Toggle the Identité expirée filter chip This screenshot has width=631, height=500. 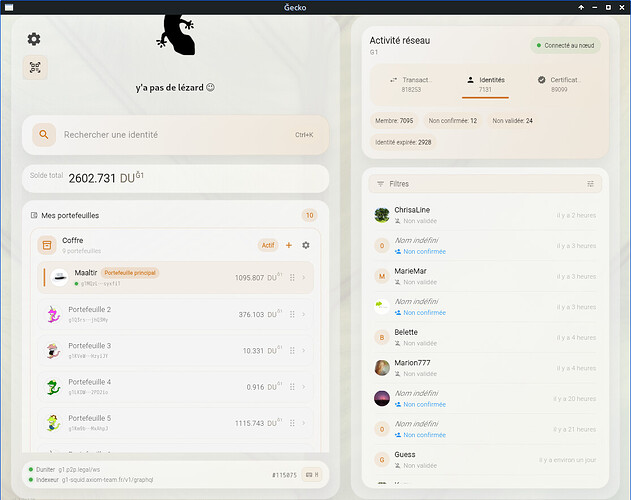point(403,142)
